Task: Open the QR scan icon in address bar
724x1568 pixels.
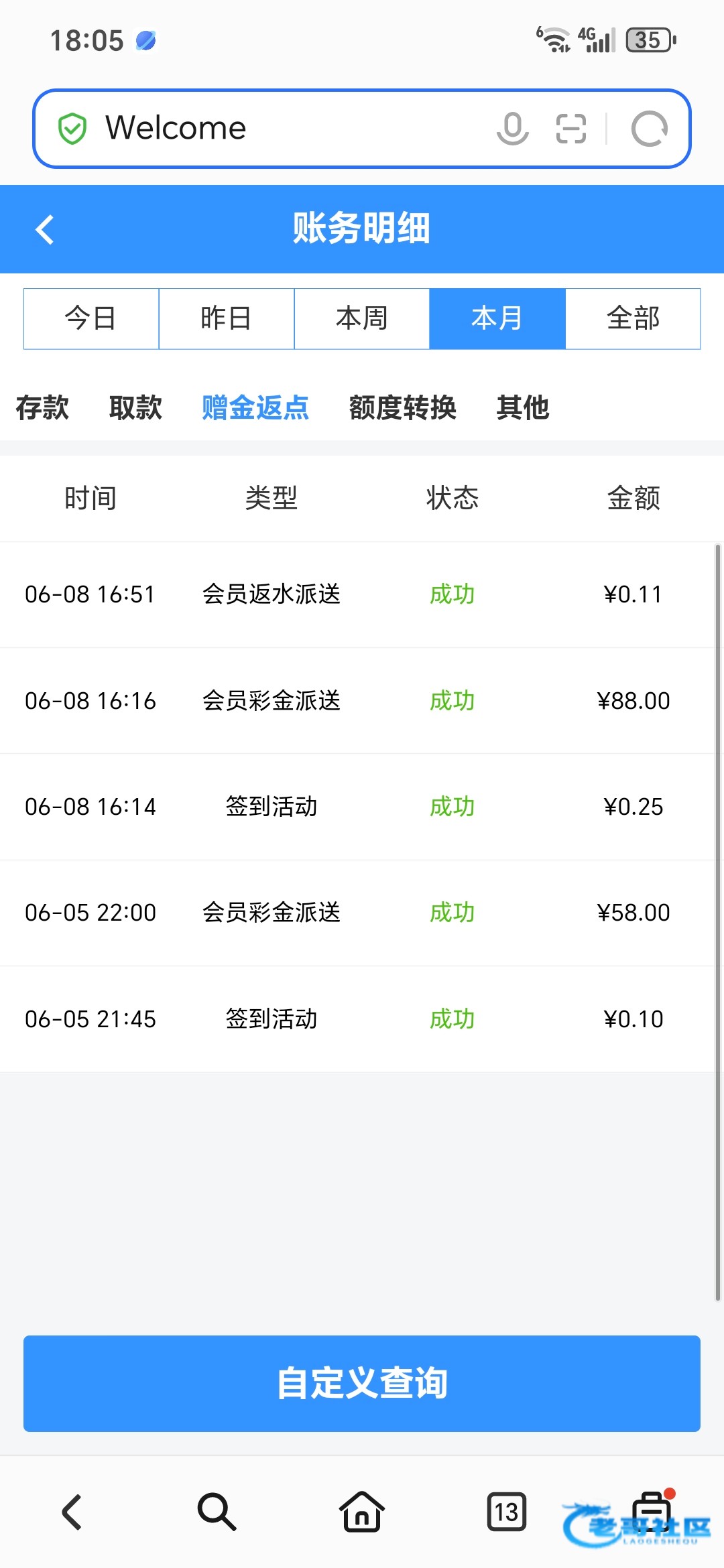Action: [571, 129]
